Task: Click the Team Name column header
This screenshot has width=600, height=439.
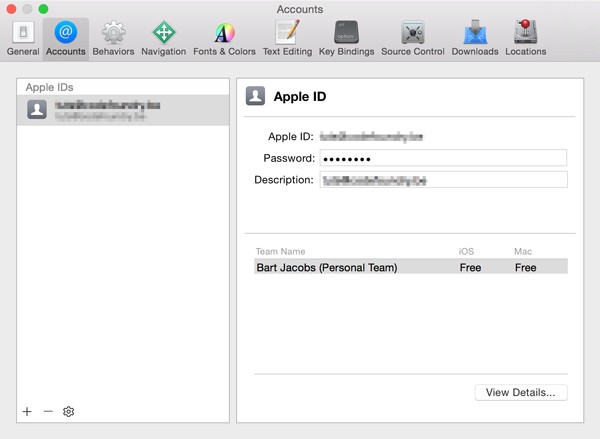Action: click(x=280, y=251)
